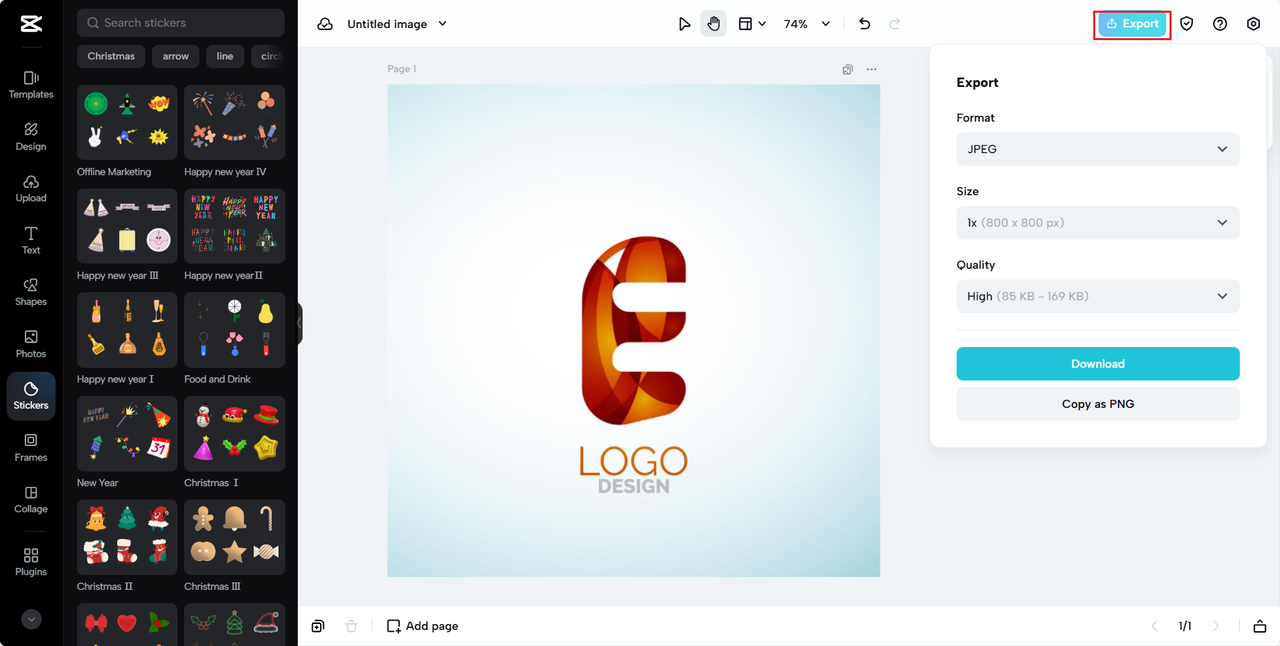
Task: Select the hand pan tool
Action: pos(714,24)
